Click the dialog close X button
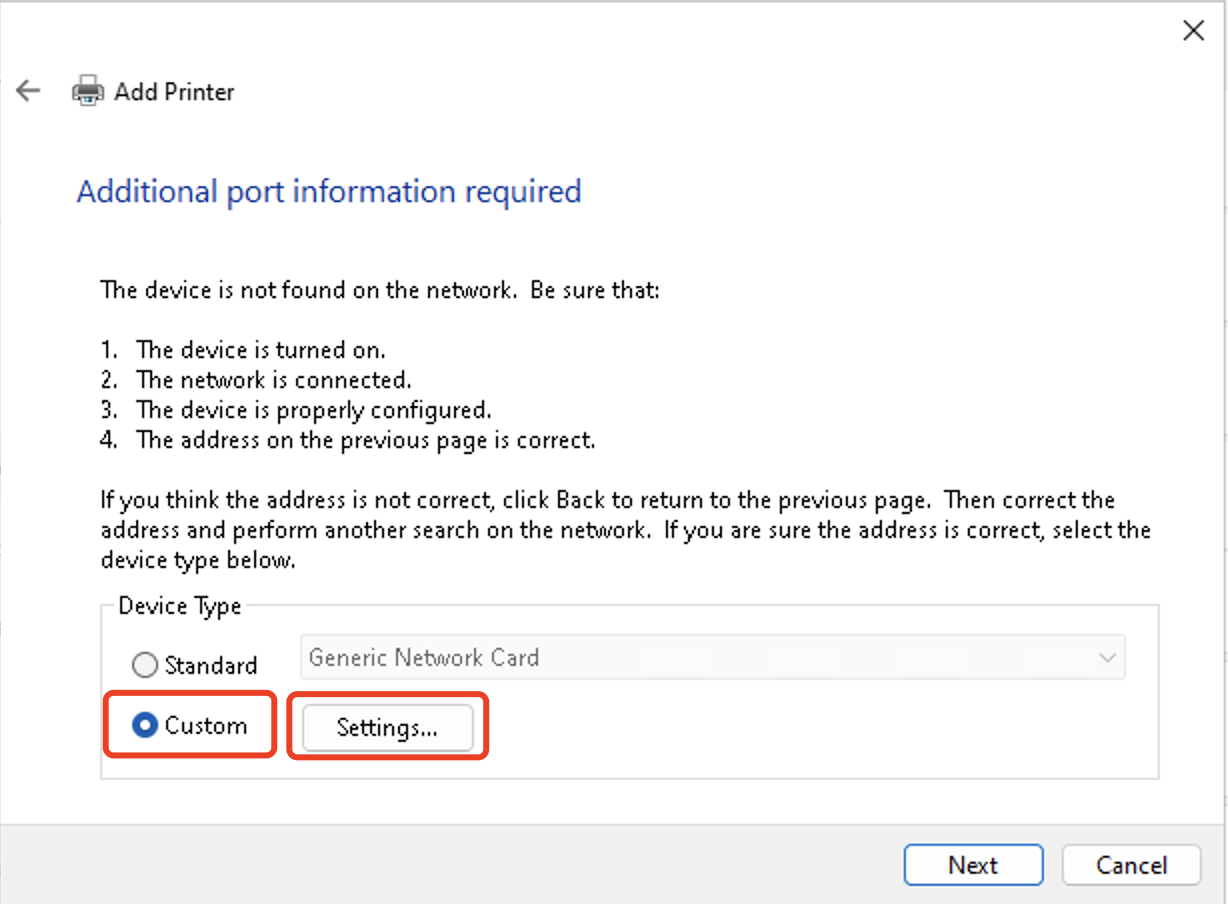 [1193, 30]
